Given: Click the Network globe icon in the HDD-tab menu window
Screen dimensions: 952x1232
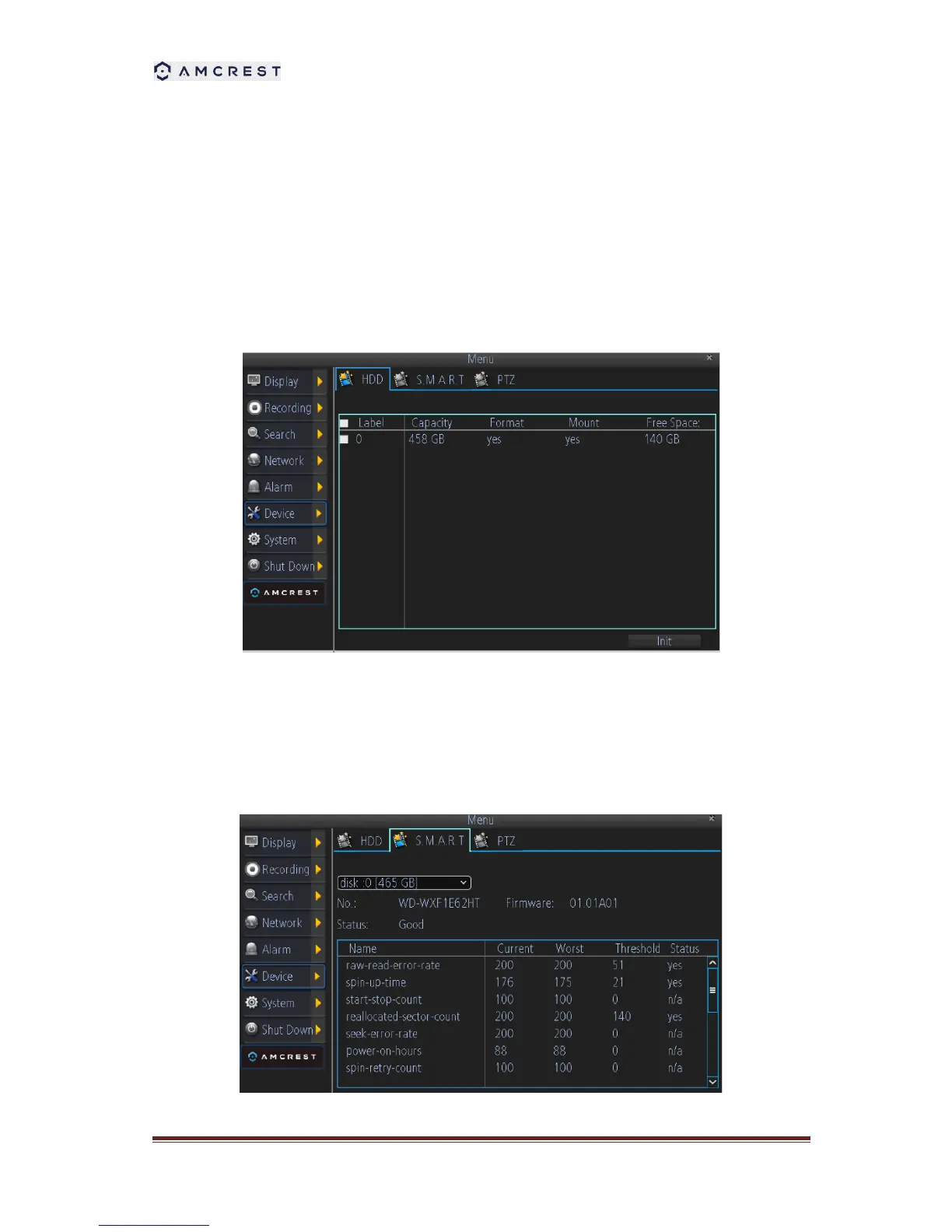Looking at the screenshot, I should [x=254, y=460].
